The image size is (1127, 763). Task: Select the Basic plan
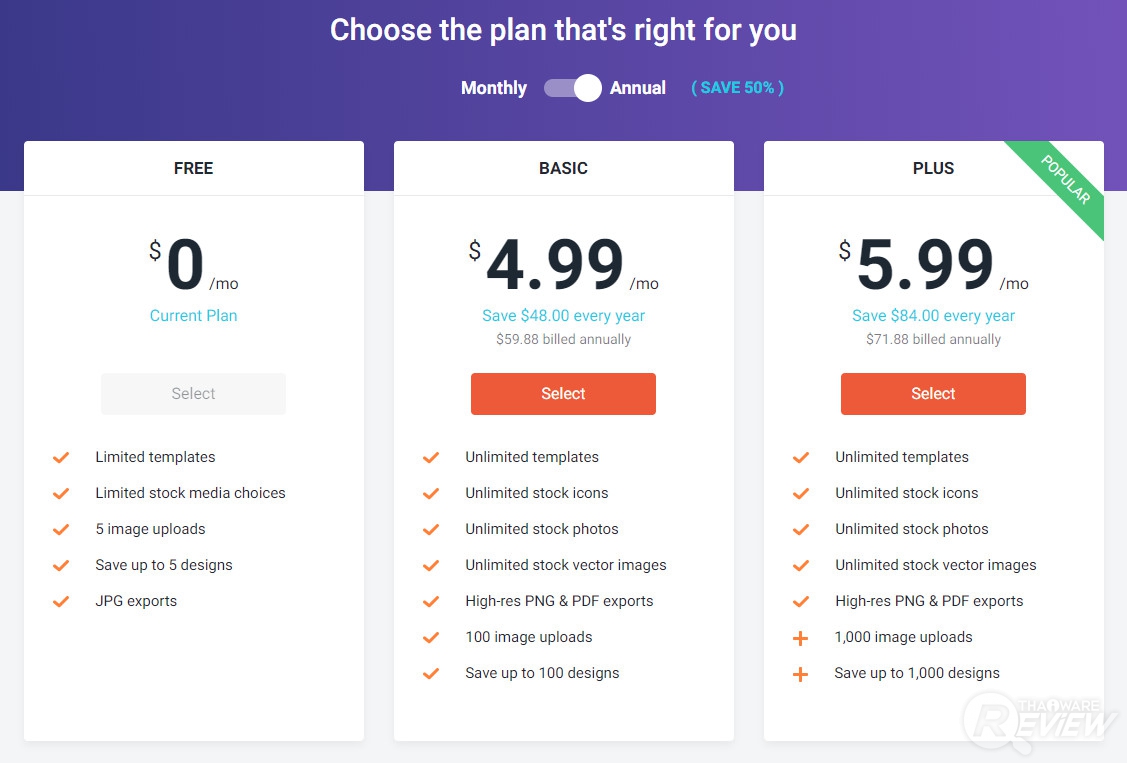coord(563,394)
